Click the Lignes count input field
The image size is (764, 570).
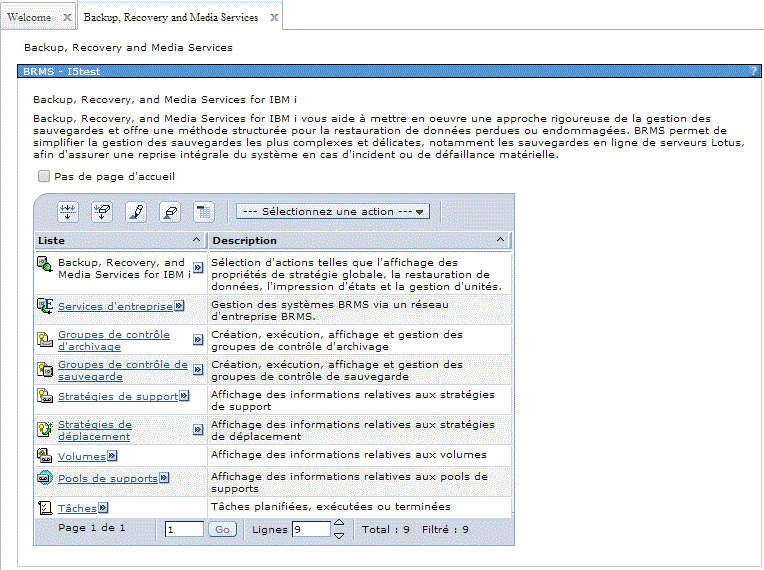[x=311, y=529]
